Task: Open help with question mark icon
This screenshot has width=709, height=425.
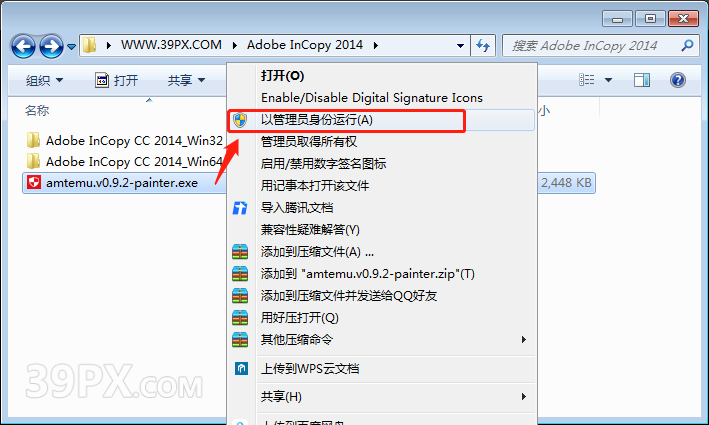Action: click(678, 80)
